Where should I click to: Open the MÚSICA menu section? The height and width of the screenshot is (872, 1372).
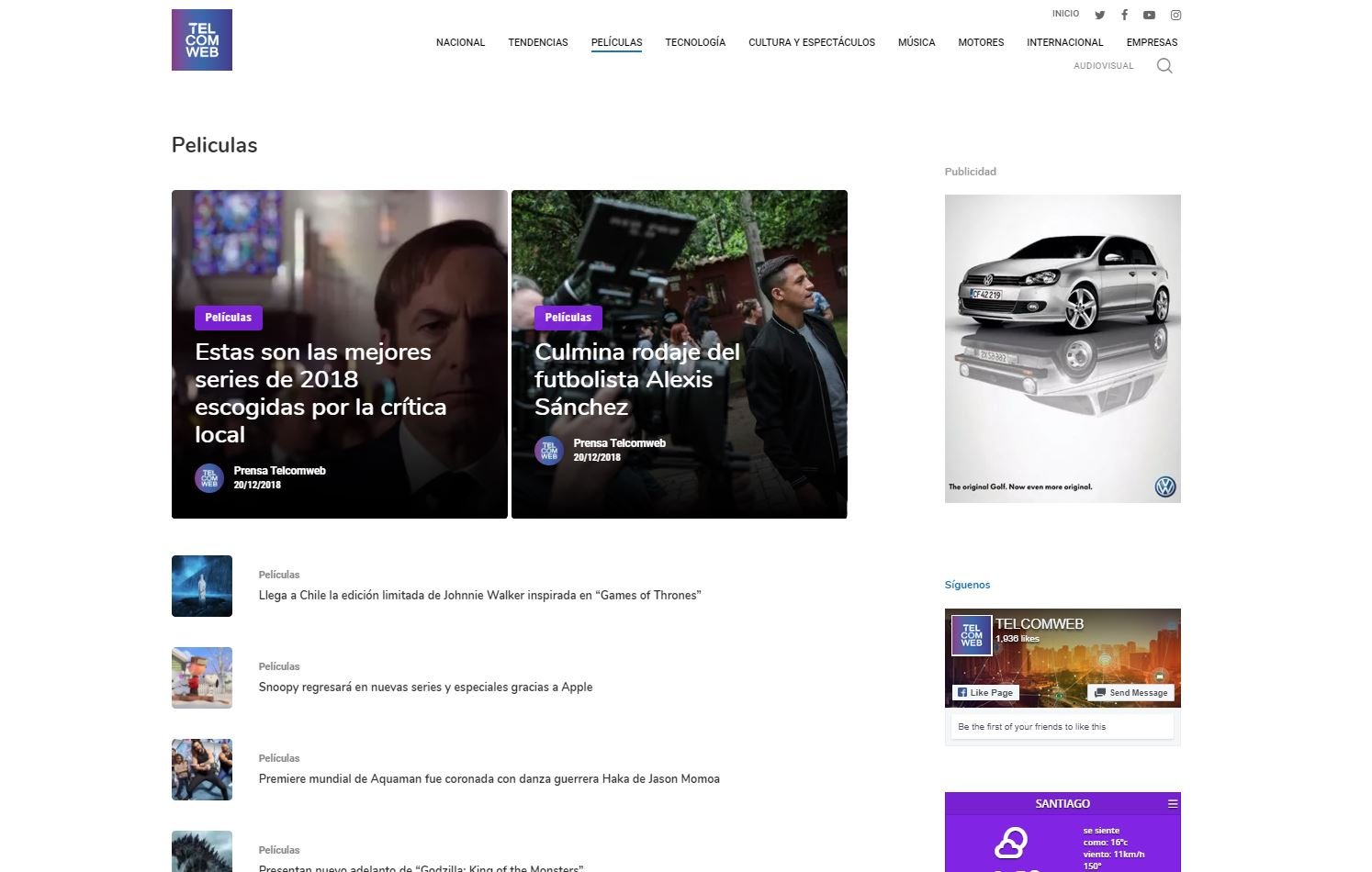click(917, 42)
